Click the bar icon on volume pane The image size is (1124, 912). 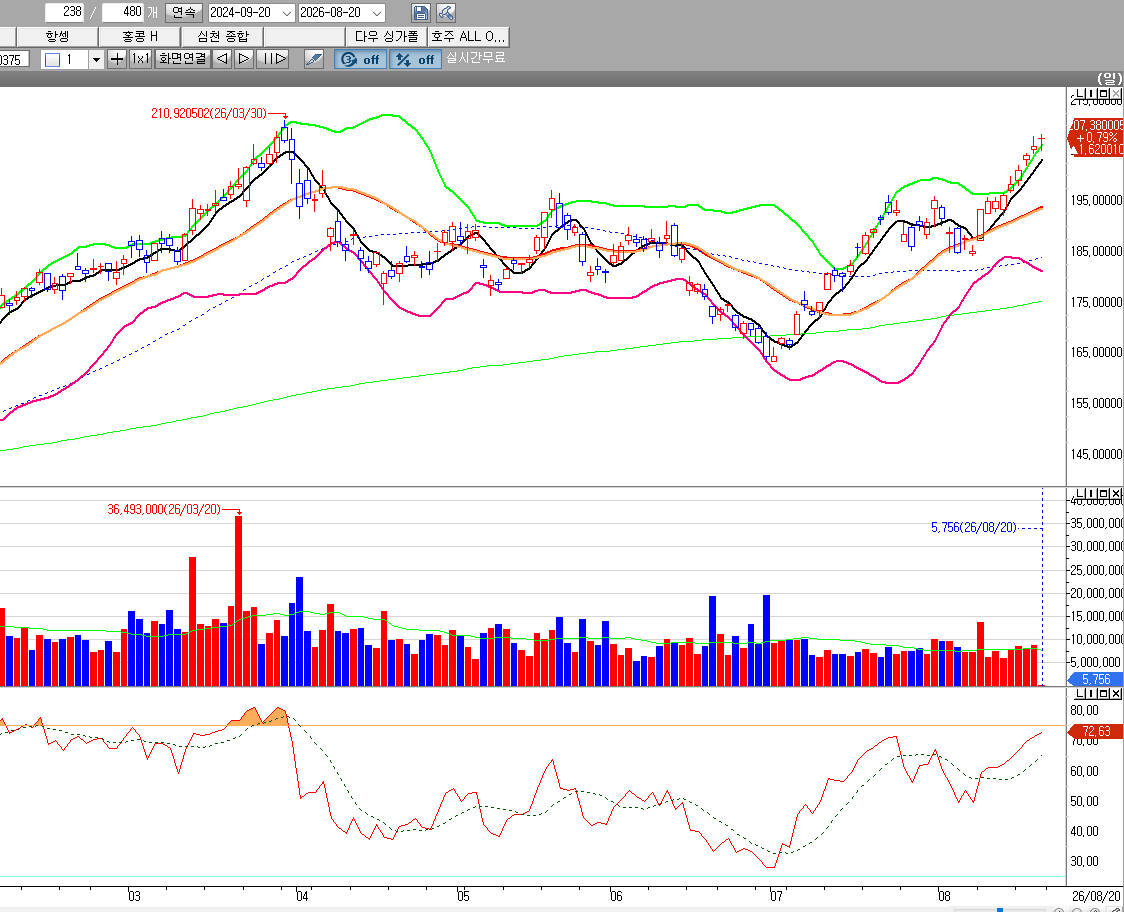coord(1091,493)
